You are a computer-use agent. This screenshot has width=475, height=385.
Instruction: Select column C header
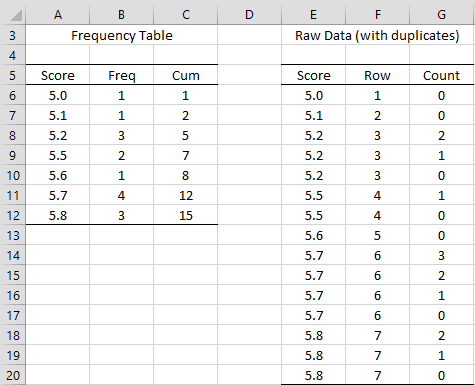(186, 15)
